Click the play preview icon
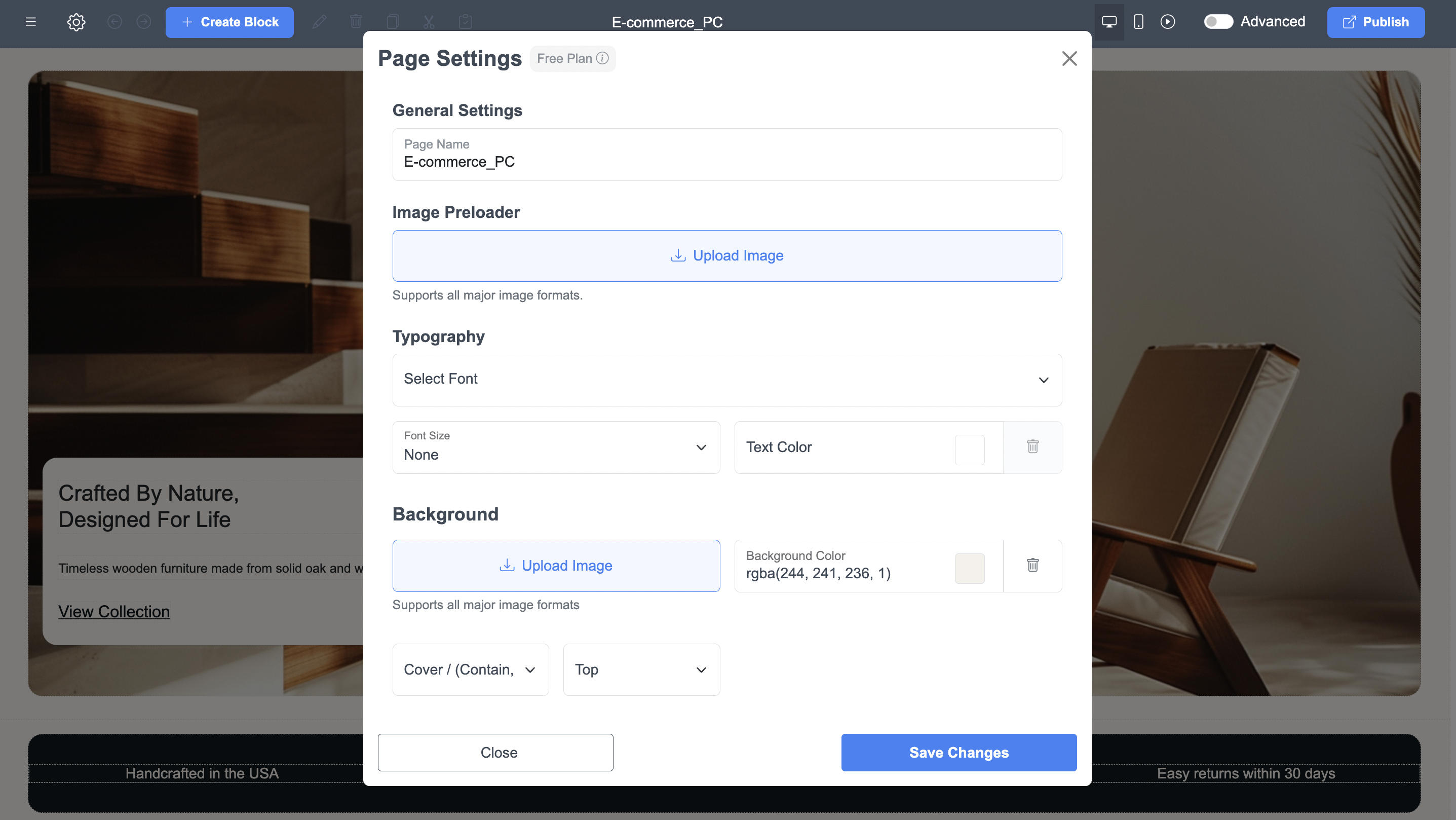This screenshot has width=1456, height=820. pyautogui.click(x=1168, y=22)
